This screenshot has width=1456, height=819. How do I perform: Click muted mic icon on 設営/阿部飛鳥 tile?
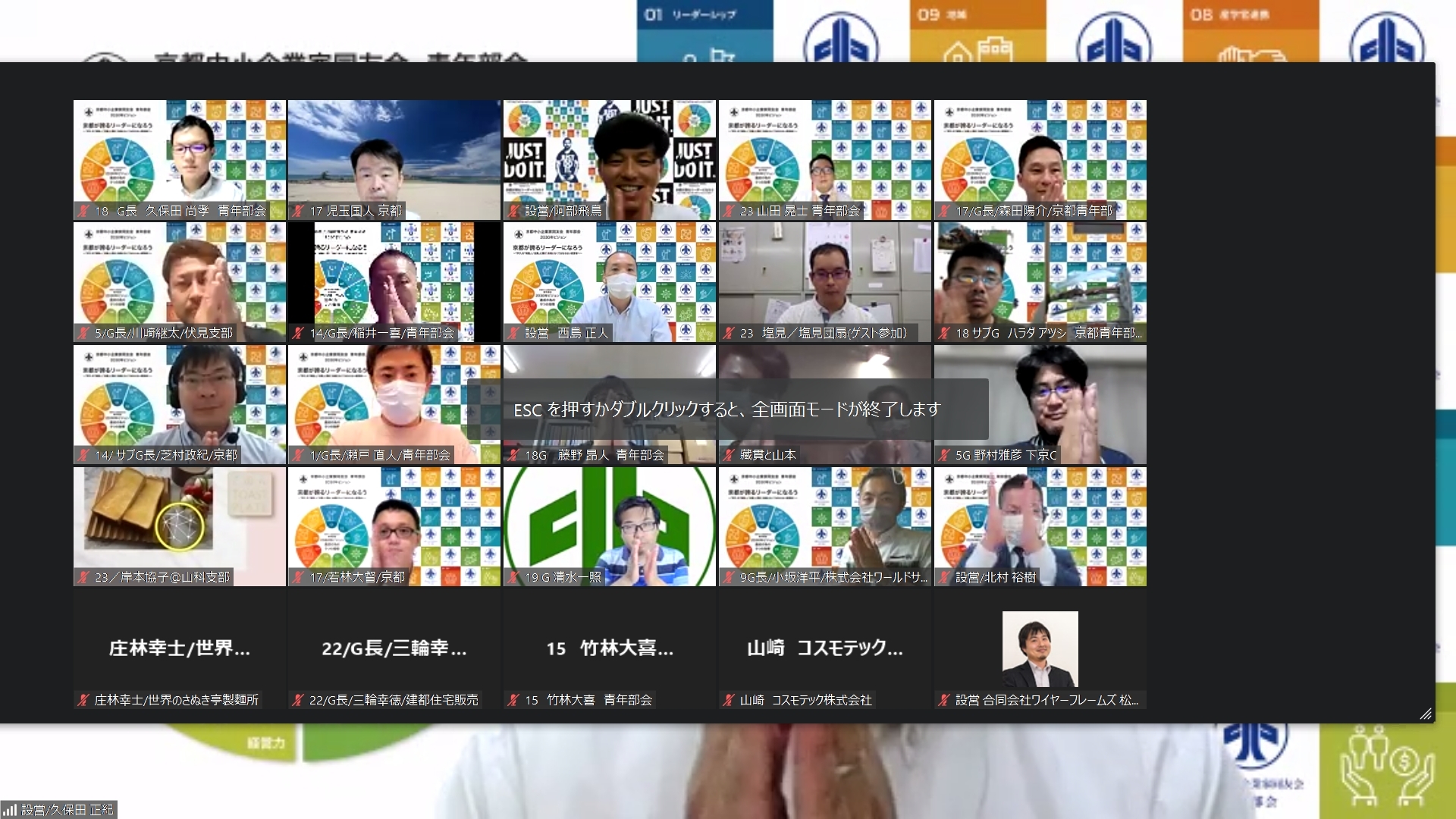pos(513,211)
